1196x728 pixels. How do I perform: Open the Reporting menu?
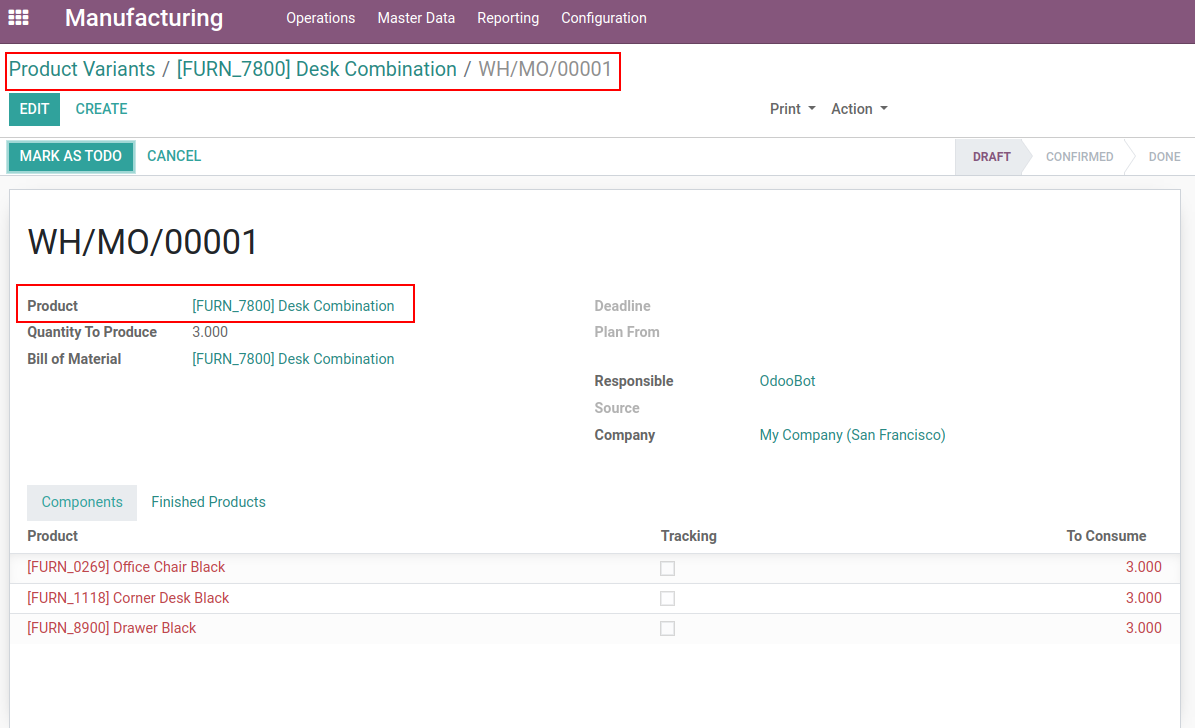(x=508, y=18)
